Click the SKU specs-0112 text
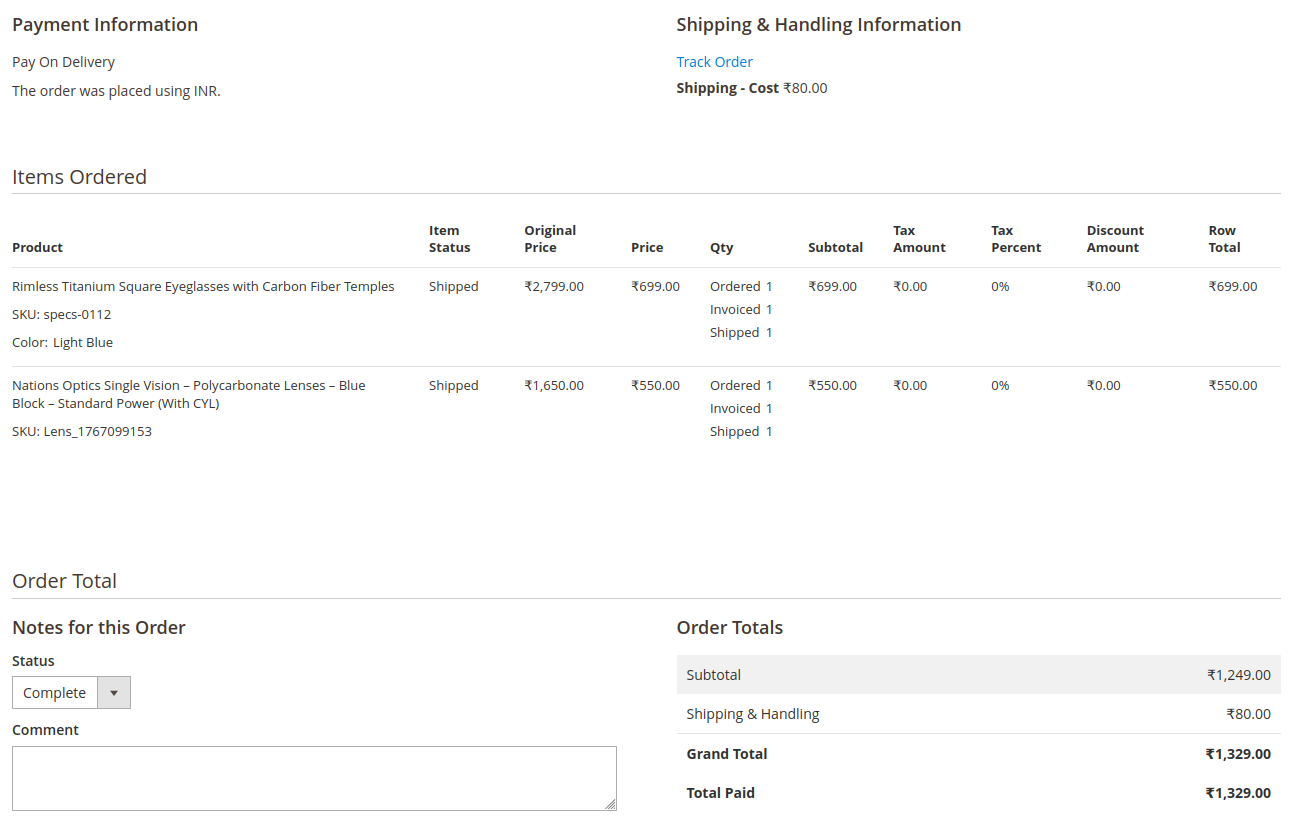This screenshot has height=819, width=1296. coord(62,315)
